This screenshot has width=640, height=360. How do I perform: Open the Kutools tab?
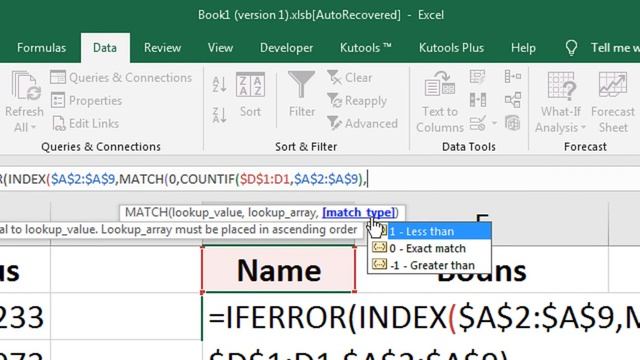365,48
